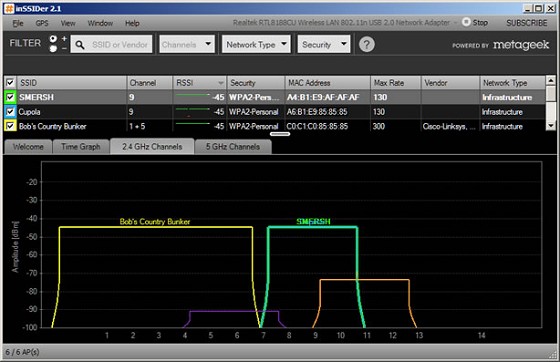Toggle the upper filter radio button
The width and height of the screenshot is (560, 362).
click(53, 39)
